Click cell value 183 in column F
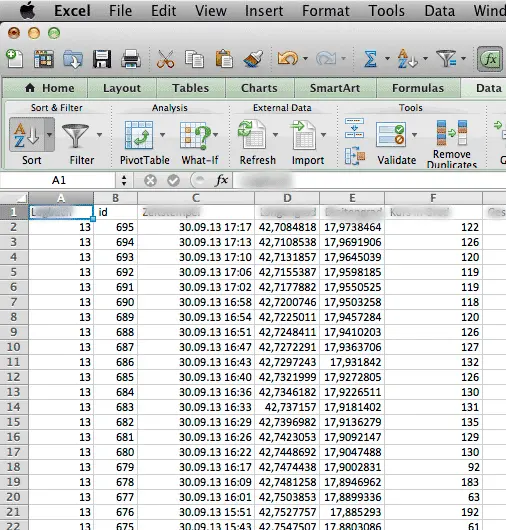 433,482
